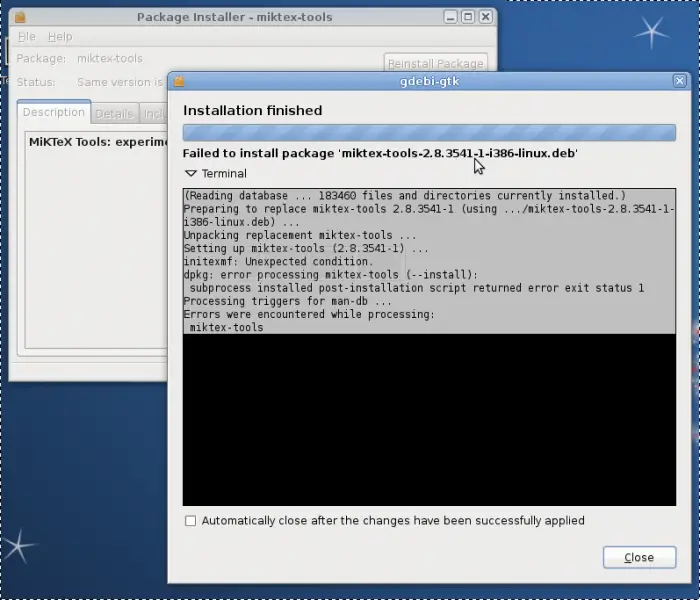
Task: Click 'Unpacking replacement miktex-tools' line
Action: 300,235
